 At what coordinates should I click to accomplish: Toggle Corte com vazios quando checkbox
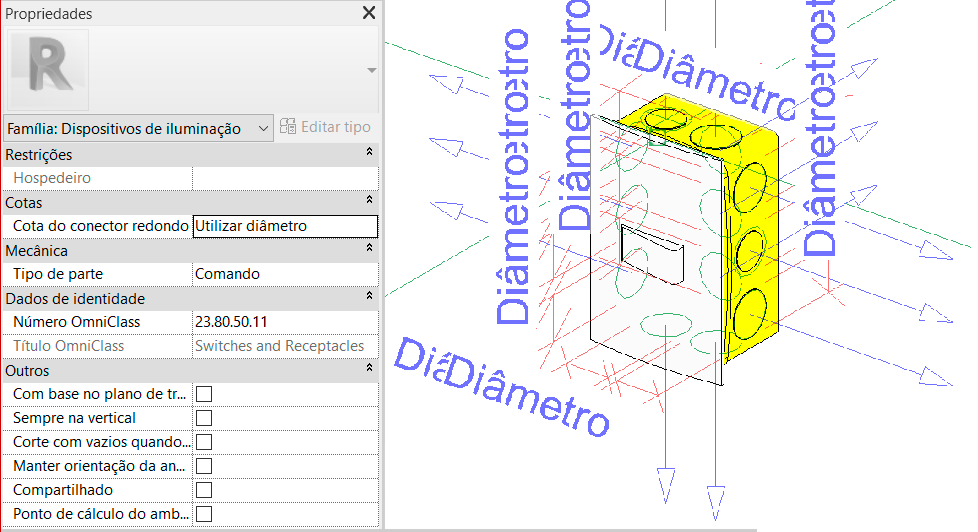tap(204, 442)
